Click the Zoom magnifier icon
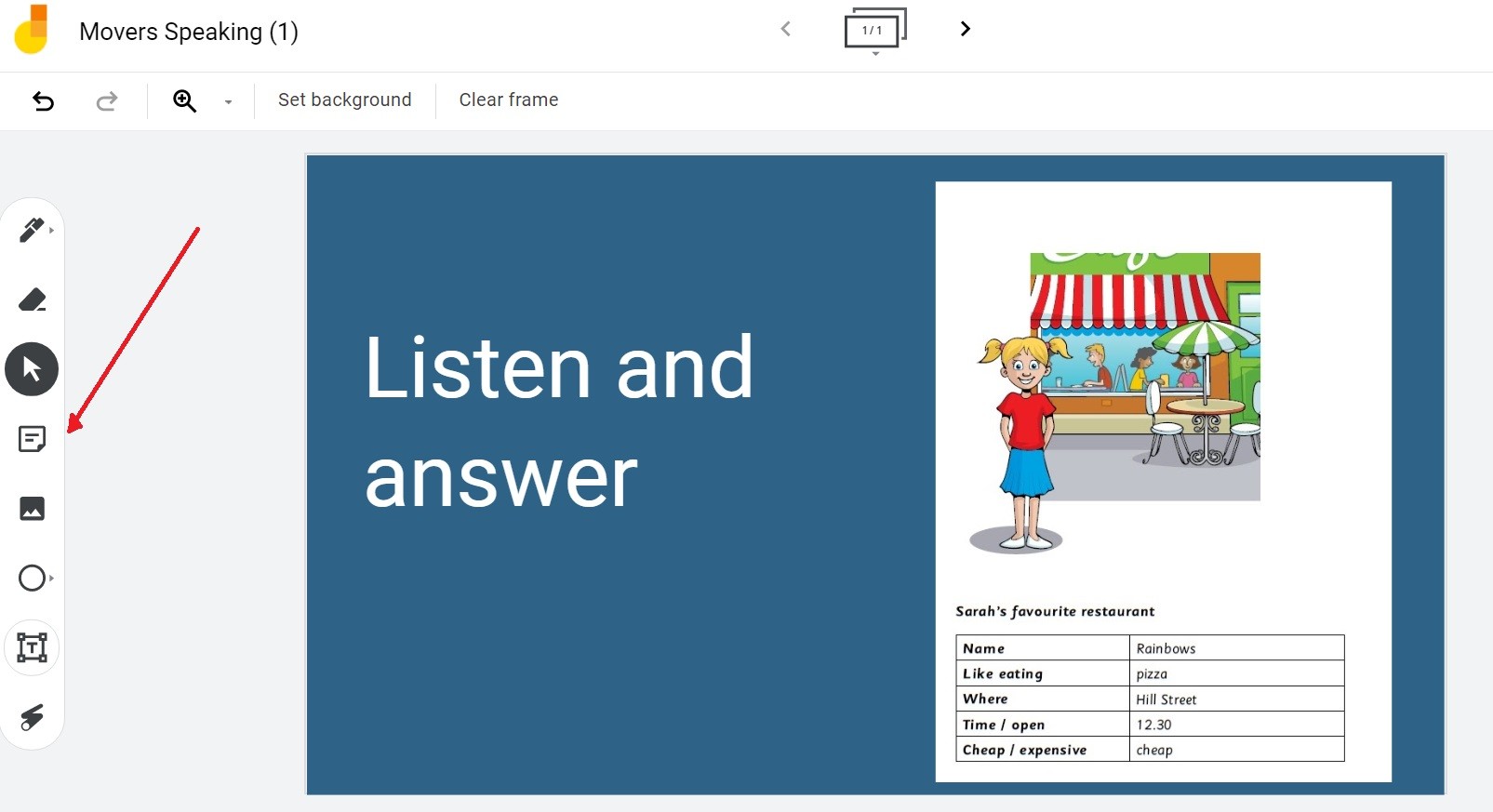This screenshot has width=1493, height=812. click(x=185, y=100)
